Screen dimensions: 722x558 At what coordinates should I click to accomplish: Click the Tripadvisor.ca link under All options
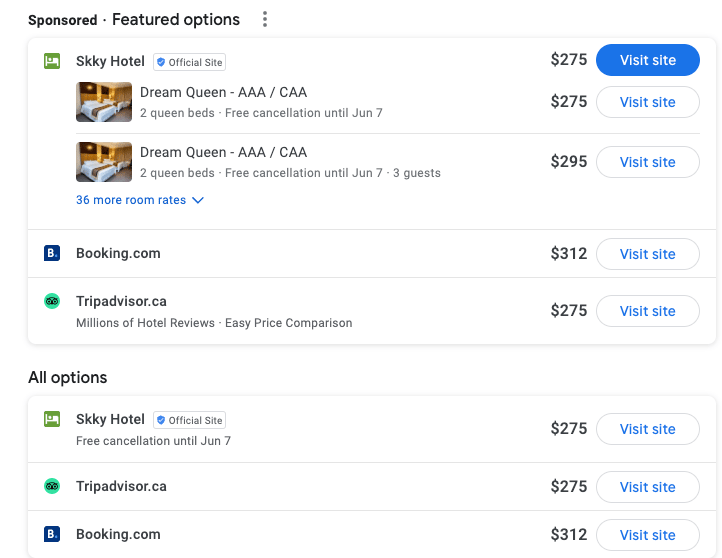(121, 486)
